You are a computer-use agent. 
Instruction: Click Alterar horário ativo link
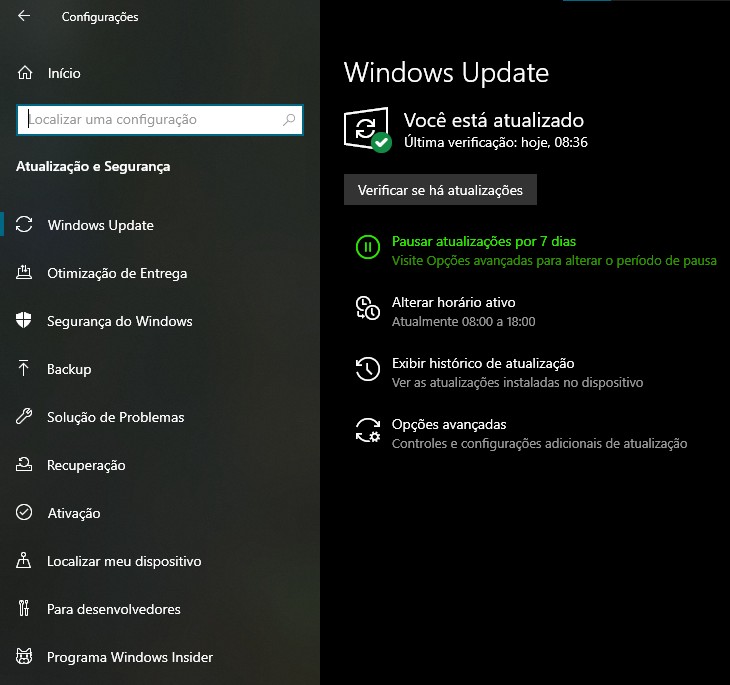[x=453, y=302]
